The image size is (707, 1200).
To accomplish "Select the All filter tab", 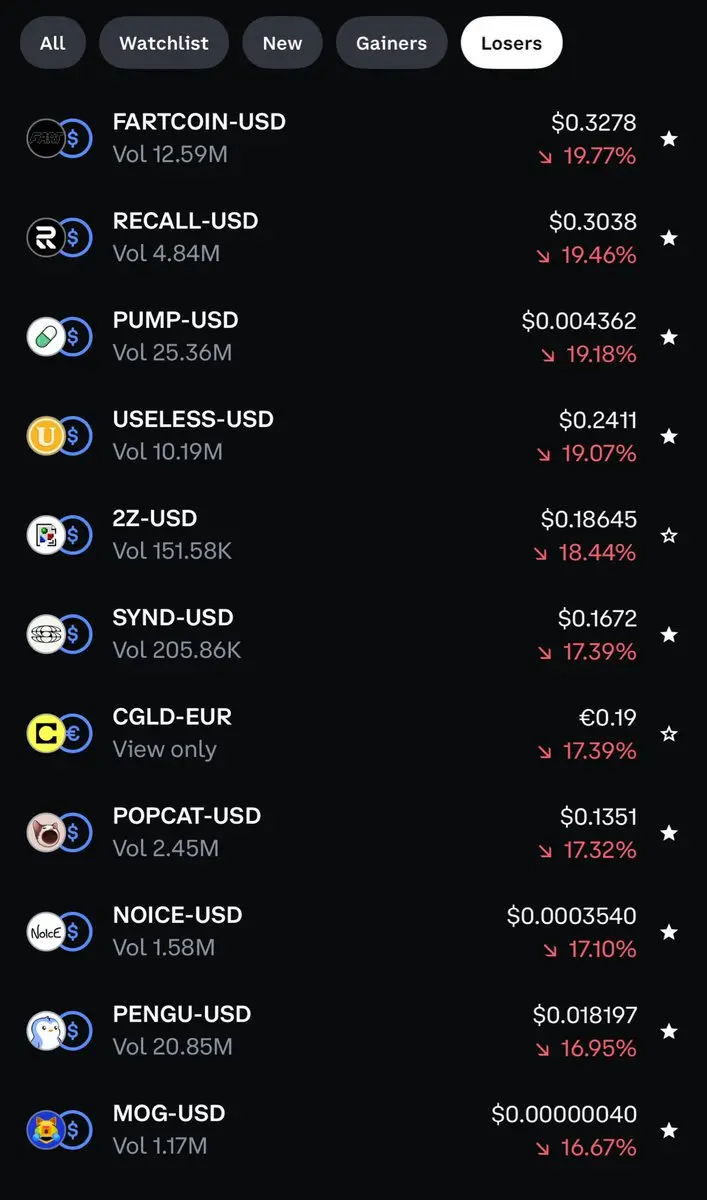I will pyautogui.click(x=53, y=43).
